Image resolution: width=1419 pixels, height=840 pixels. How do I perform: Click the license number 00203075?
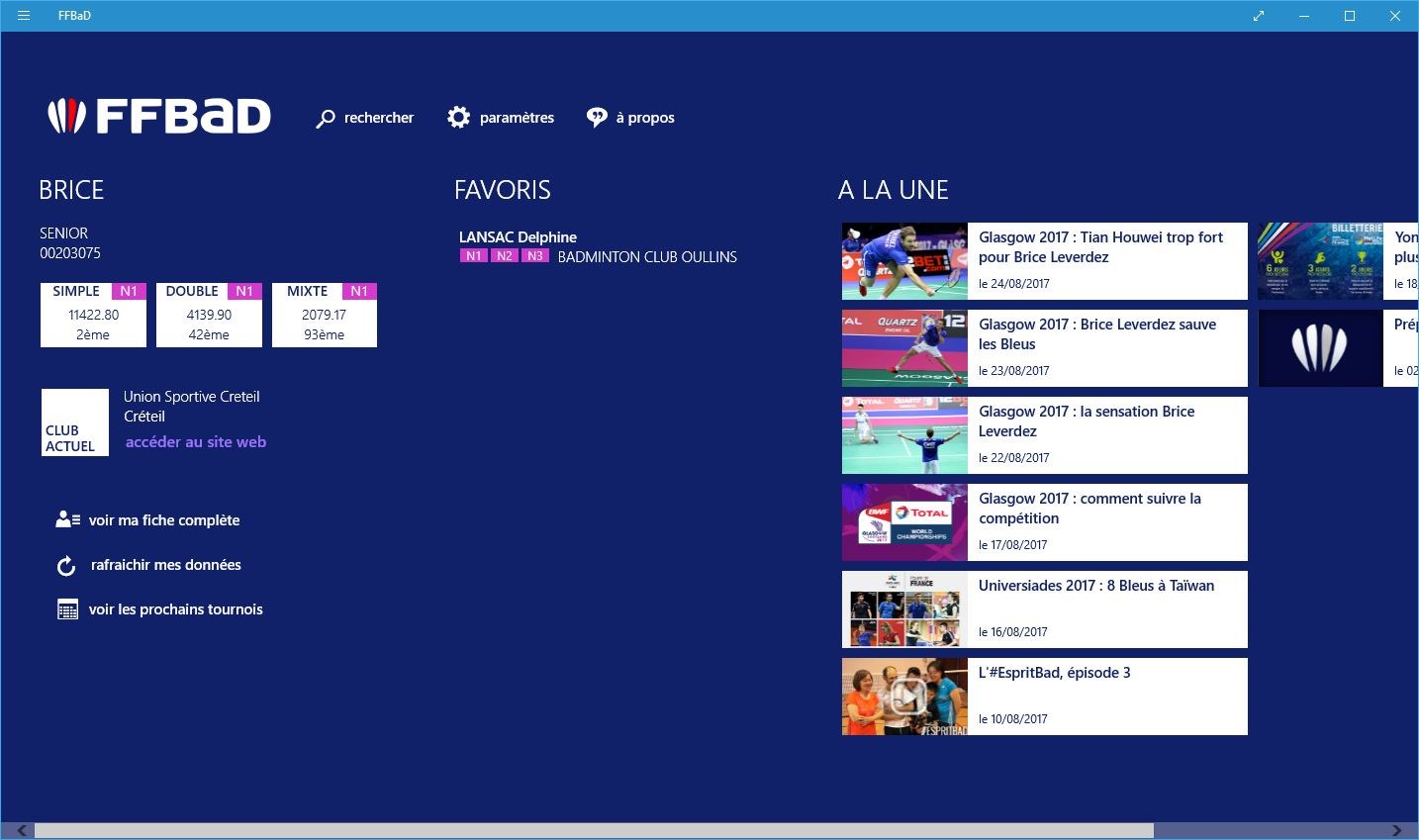[x=70, y=253]
